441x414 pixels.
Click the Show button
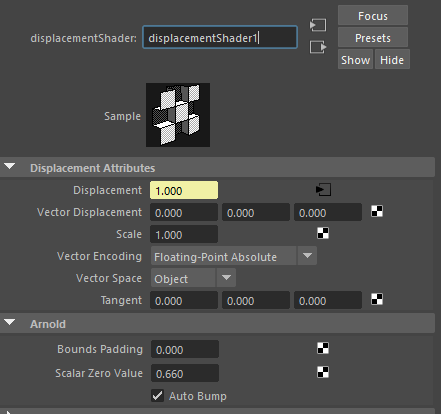tap(355, 60)
